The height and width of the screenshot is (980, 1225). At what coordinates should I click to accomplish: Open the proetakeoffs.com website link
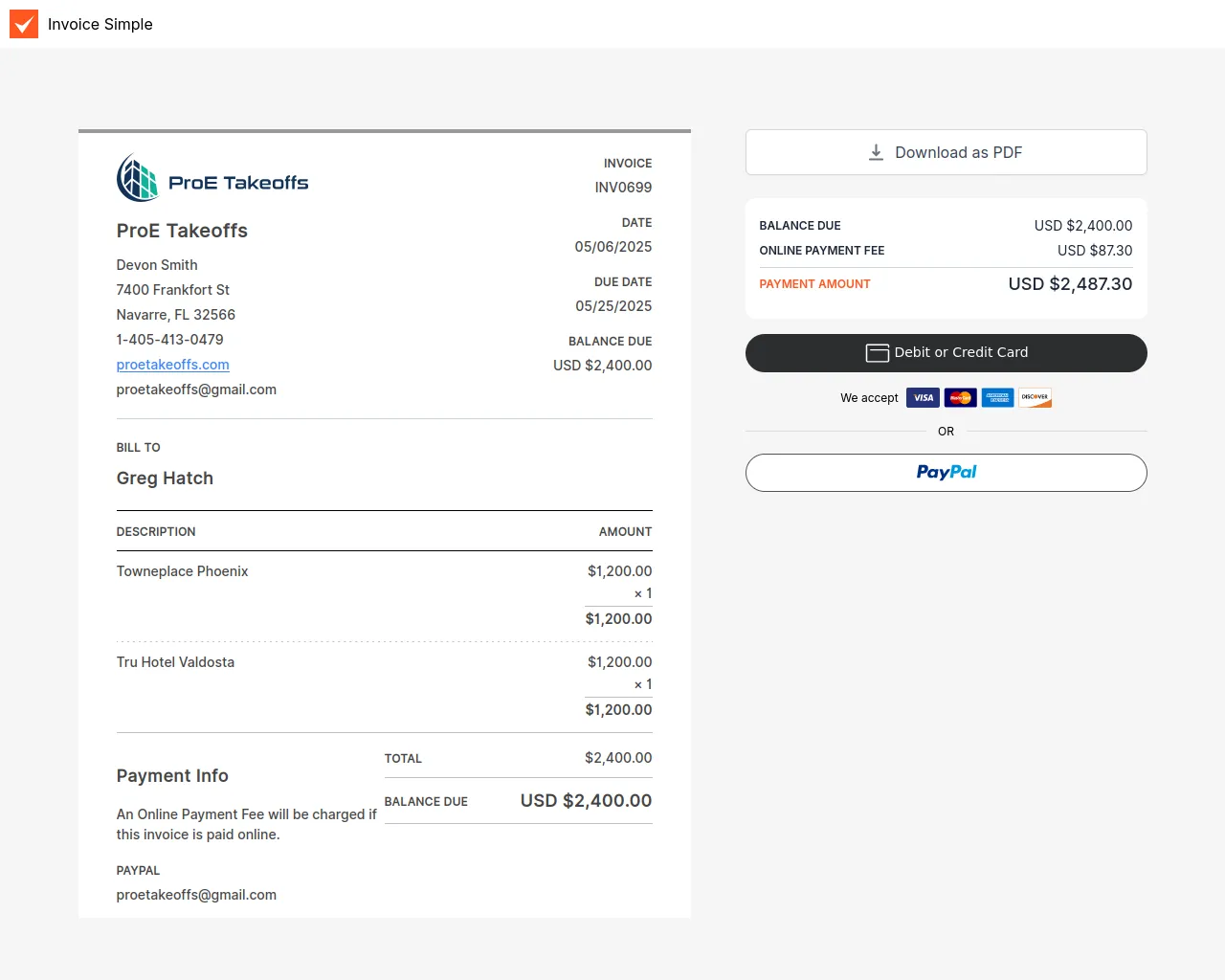172,365
